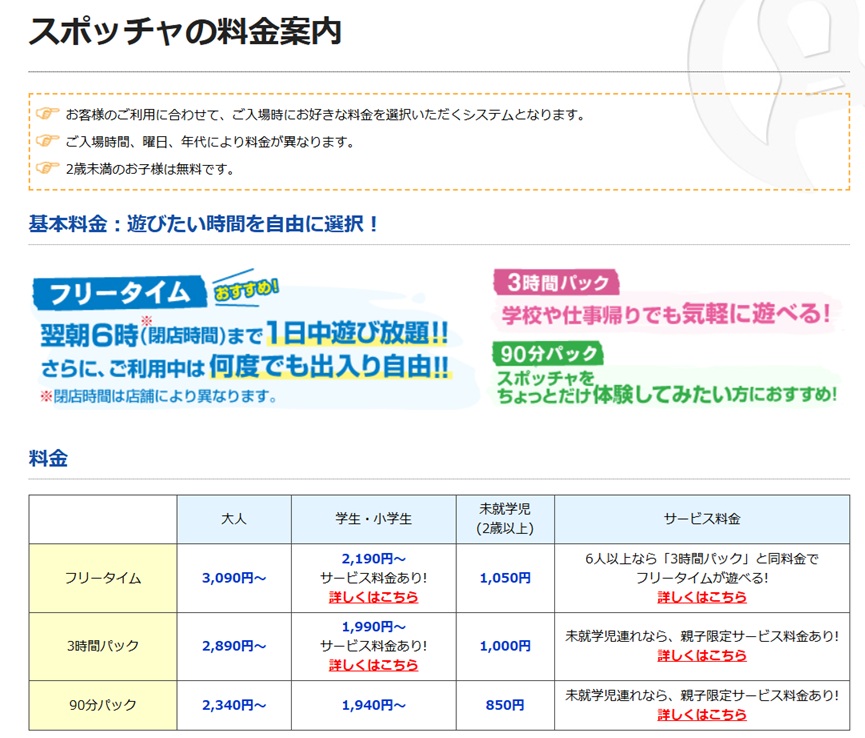Follow 詳しくはこちら in 90分パック service fee cell
The width and height of the screenshot is (865, 738).
pyautogui.click(x=701, y=715)
